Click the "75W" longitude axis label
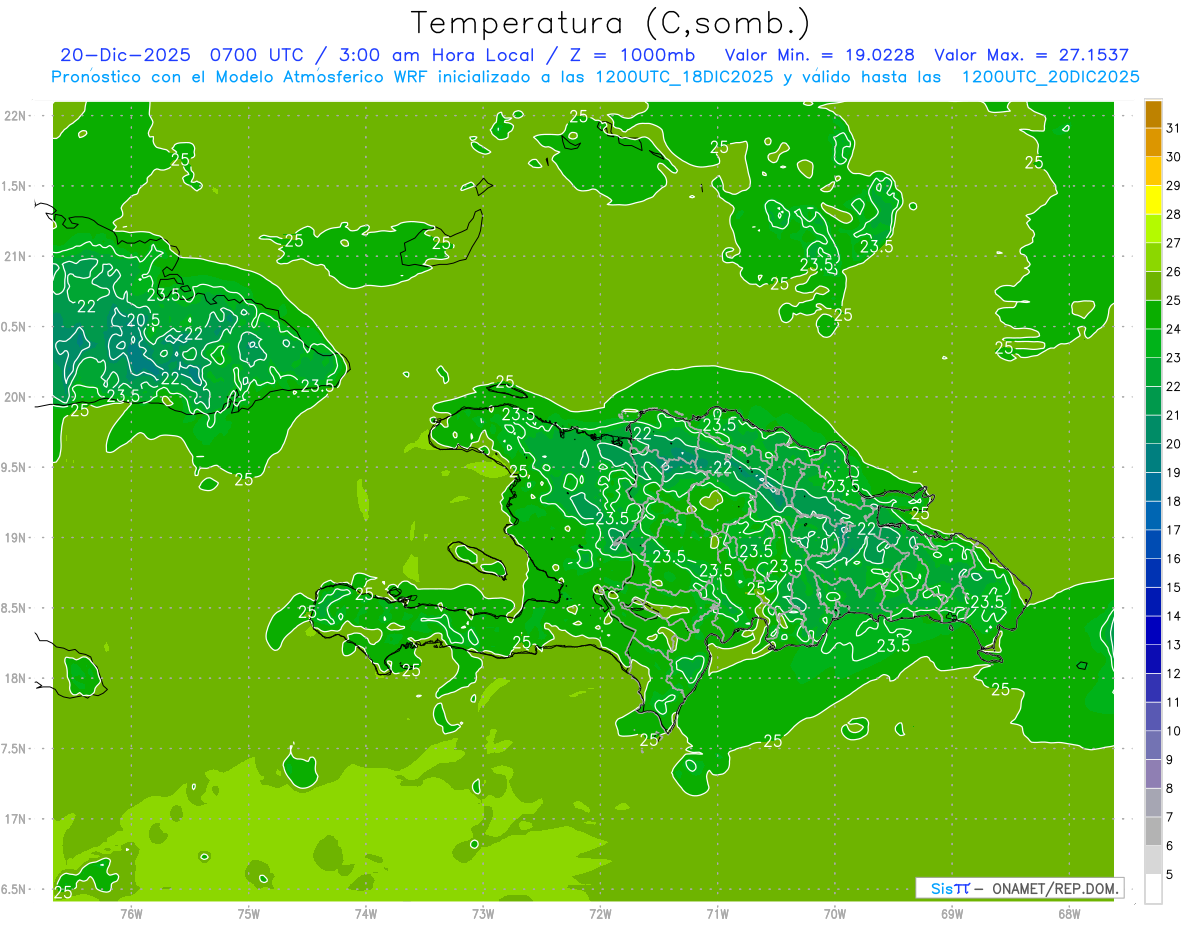The image size is (1200, 927). point(249,913)
